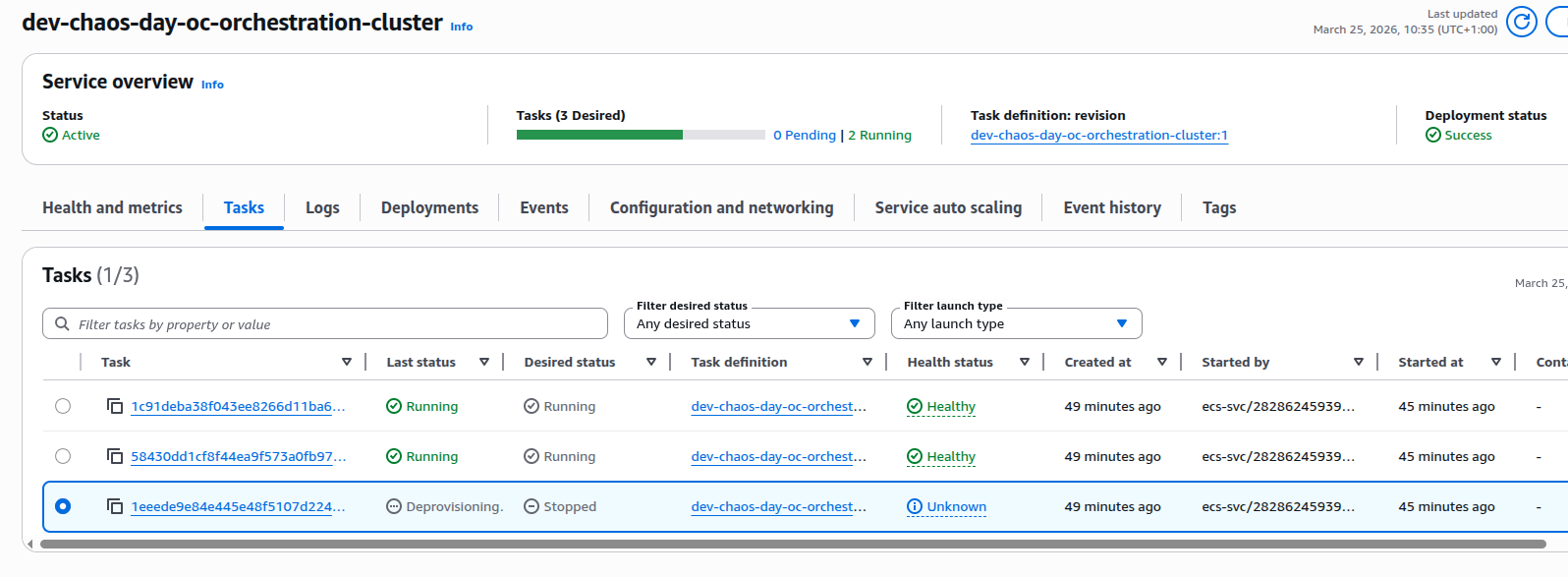Copy task ID starting with 58430dd1
This screenshot has height=577, width=1568.
pyautogui.click(x=115, y=456)
